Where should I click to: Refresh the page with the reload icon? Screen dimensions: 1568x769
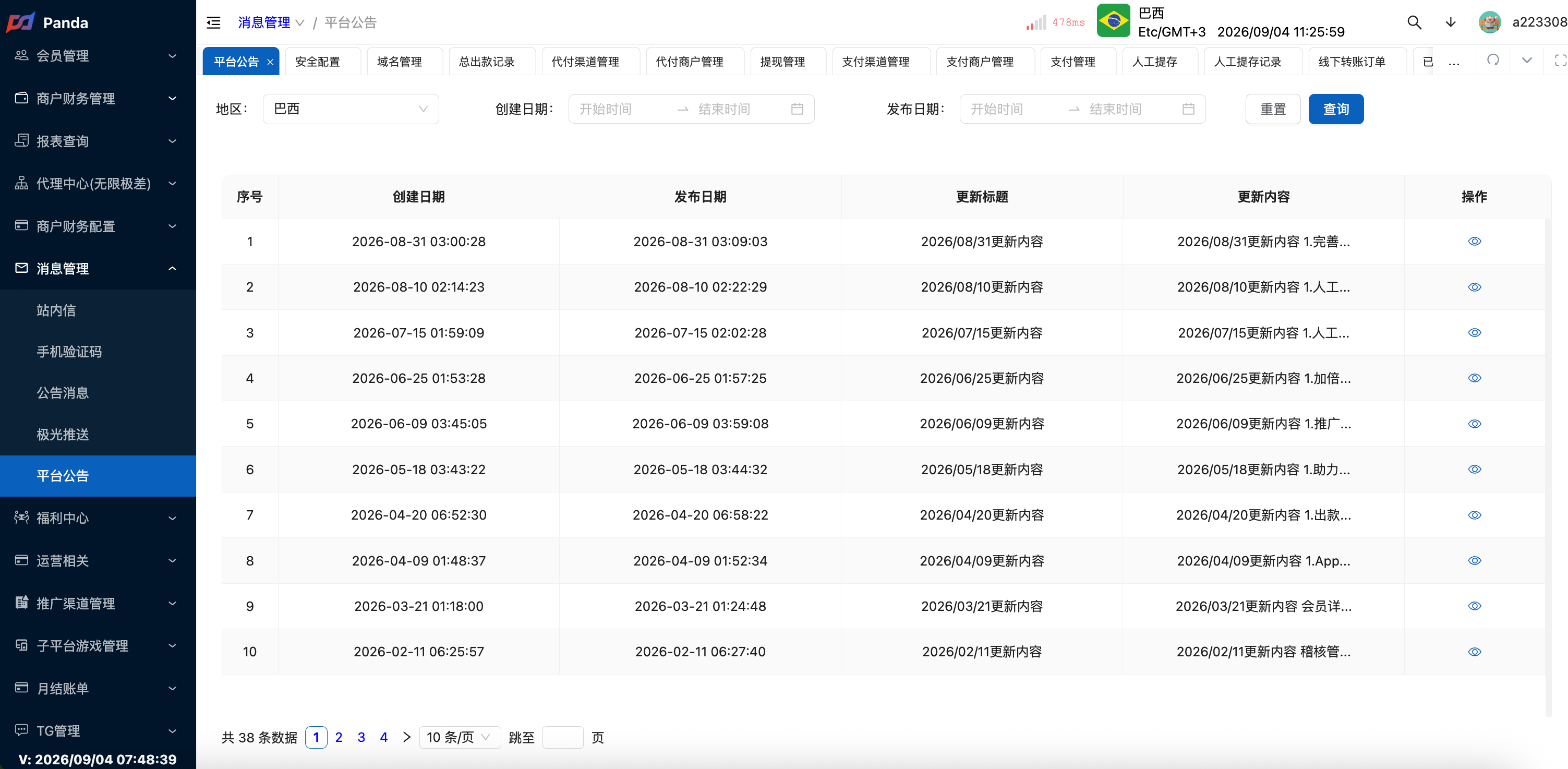click(1492, 59)
